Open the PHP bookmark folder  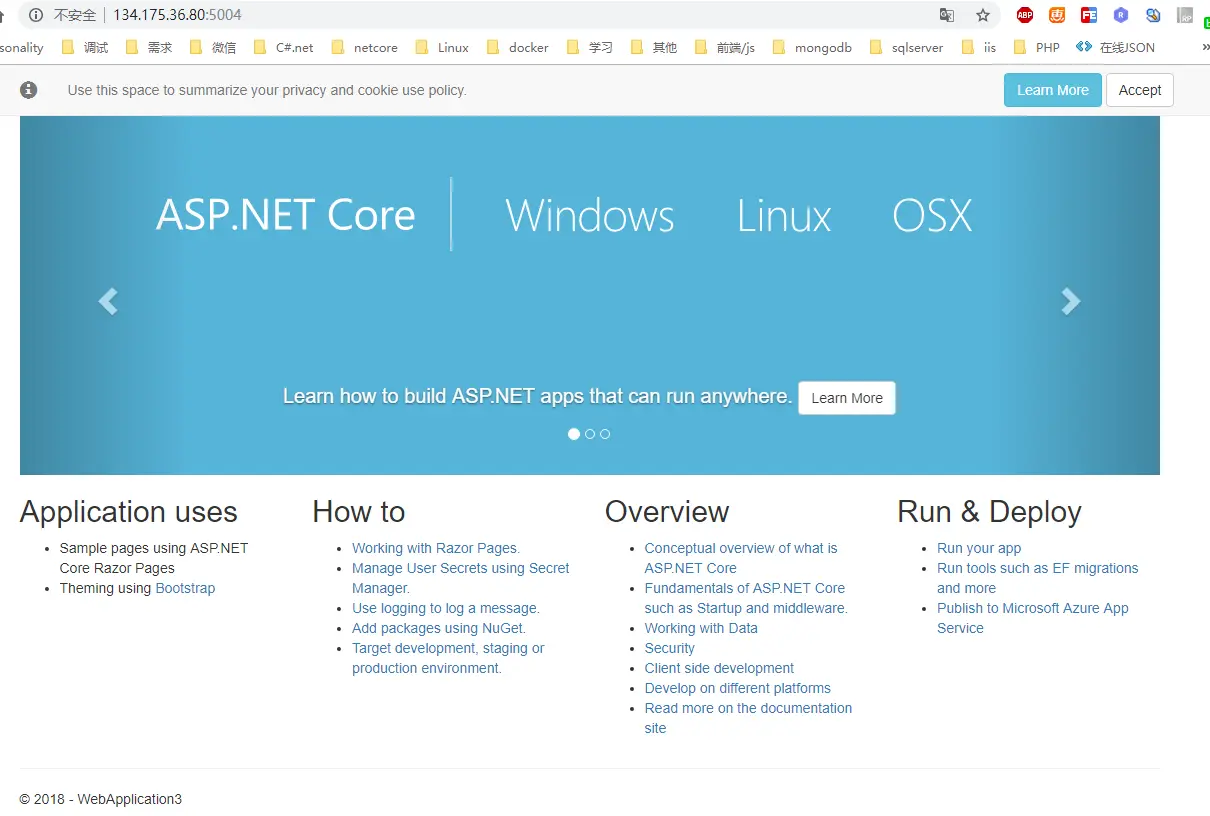[x=1037, y=47]
